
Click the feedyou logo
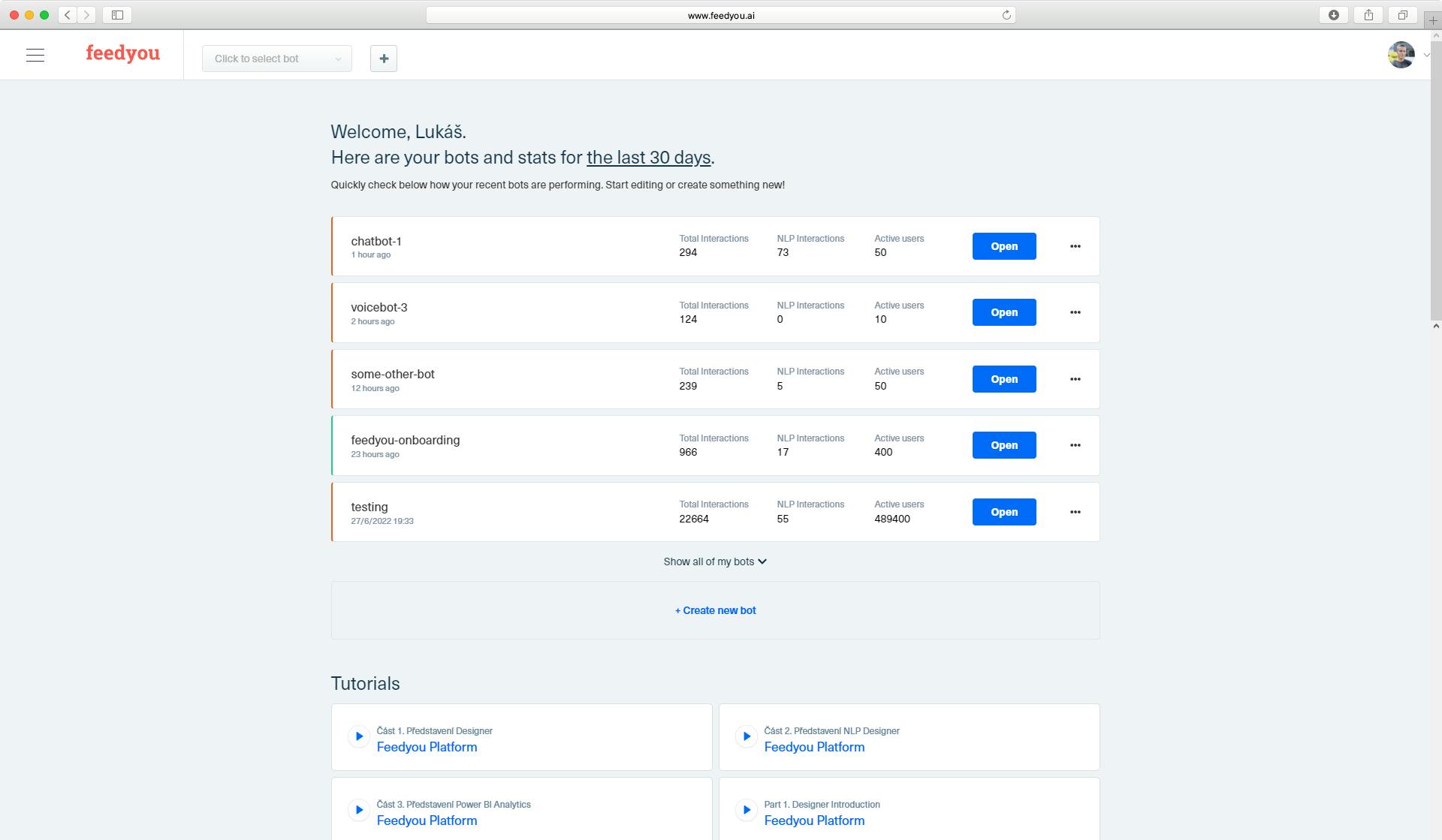click(x=122, y=53)
